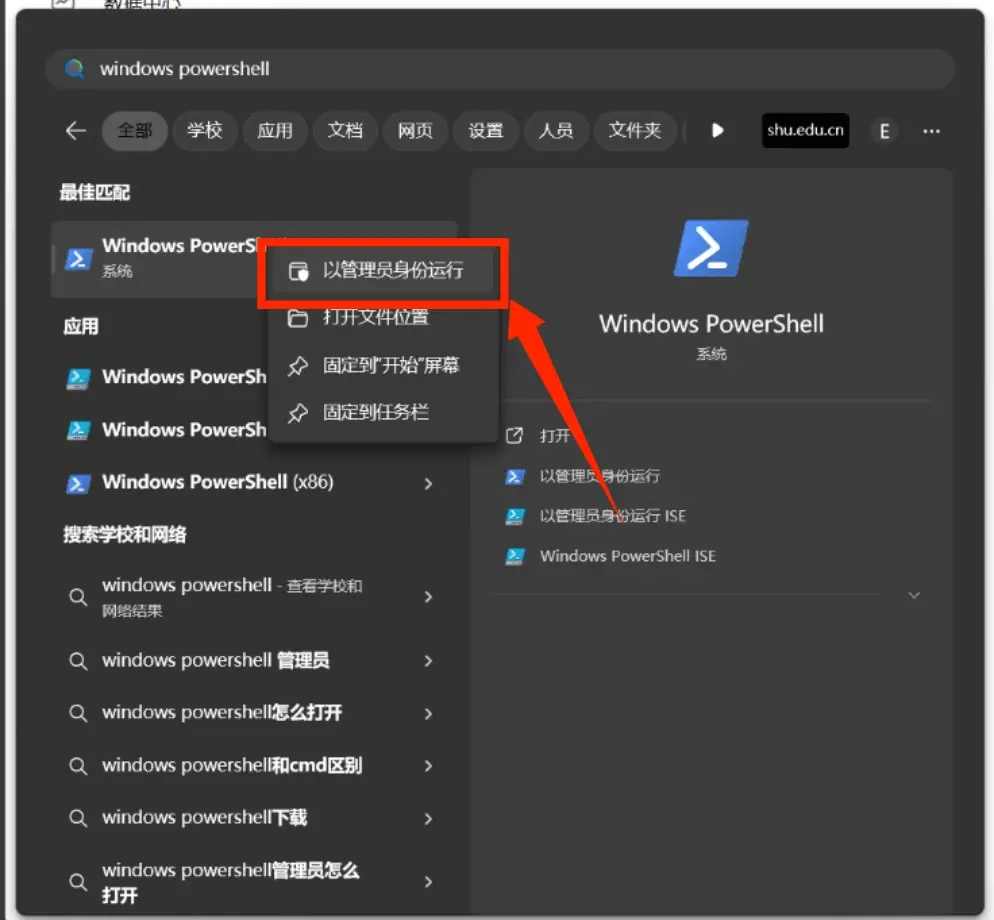Select suggestion windows powershell下载
This screenshot has width=994, height=920.
[254, 818]
